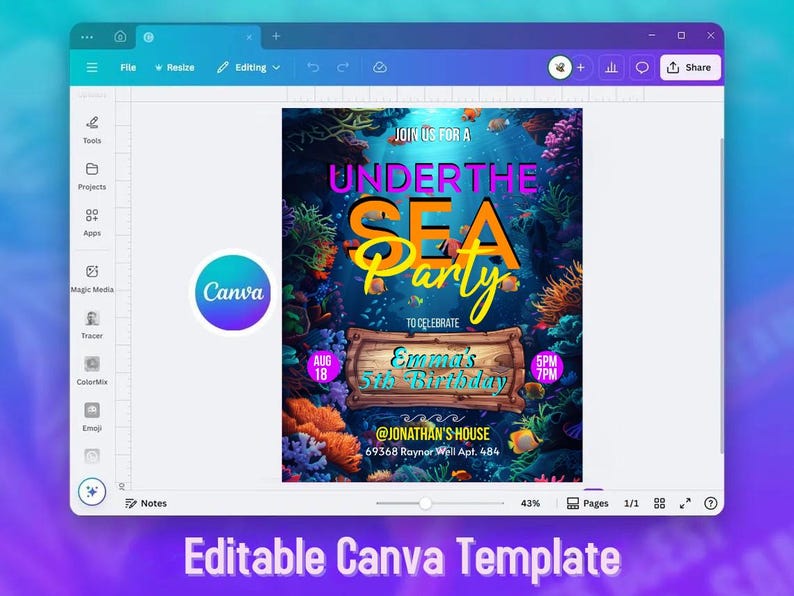Open the Projects panel

click(92, 176)
